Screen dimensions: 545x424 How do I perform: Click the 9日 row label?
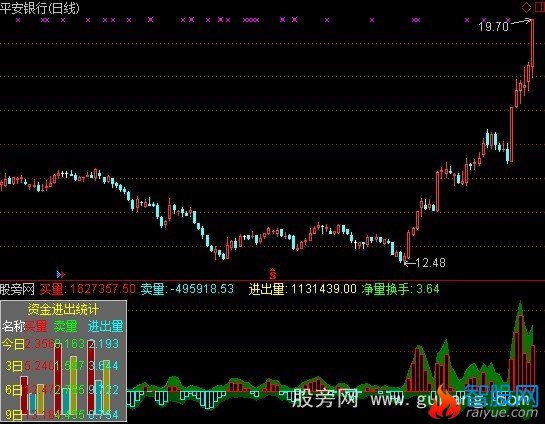pyautogui.click(x=14, y=414)
